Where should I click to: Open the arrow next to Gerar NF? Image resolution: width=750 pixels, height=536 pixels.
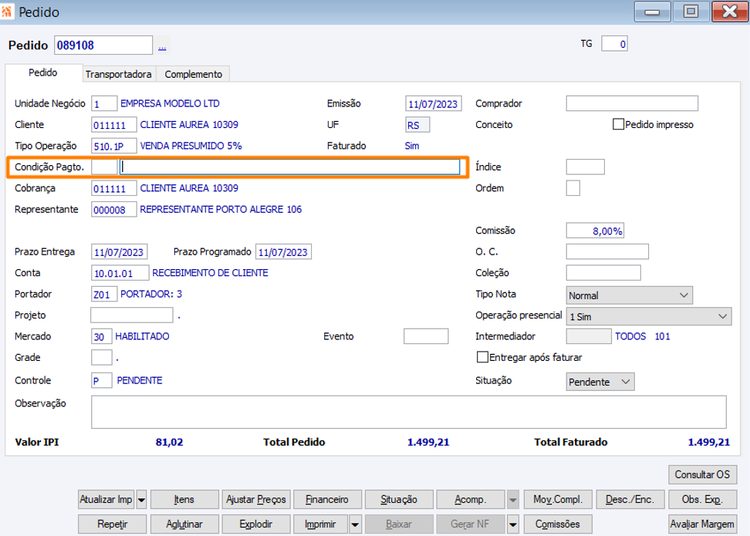pyautogui.click(x=513, y=525)
